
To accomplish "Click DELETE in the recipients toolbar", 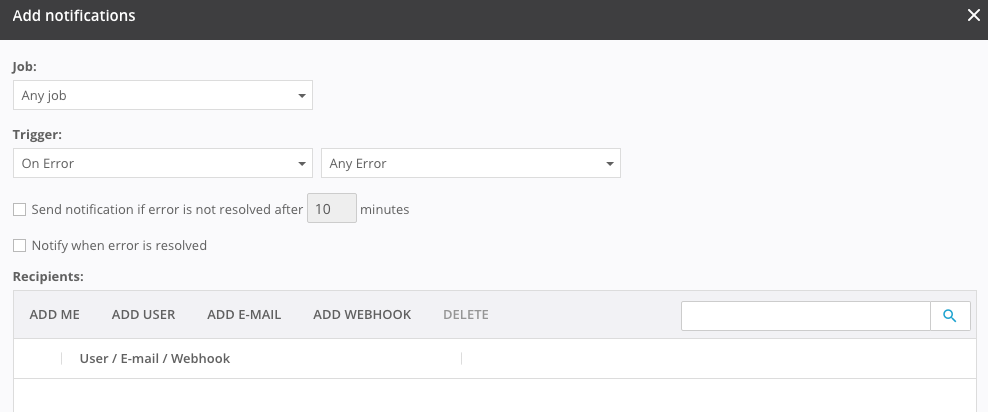I will [465, 315].
